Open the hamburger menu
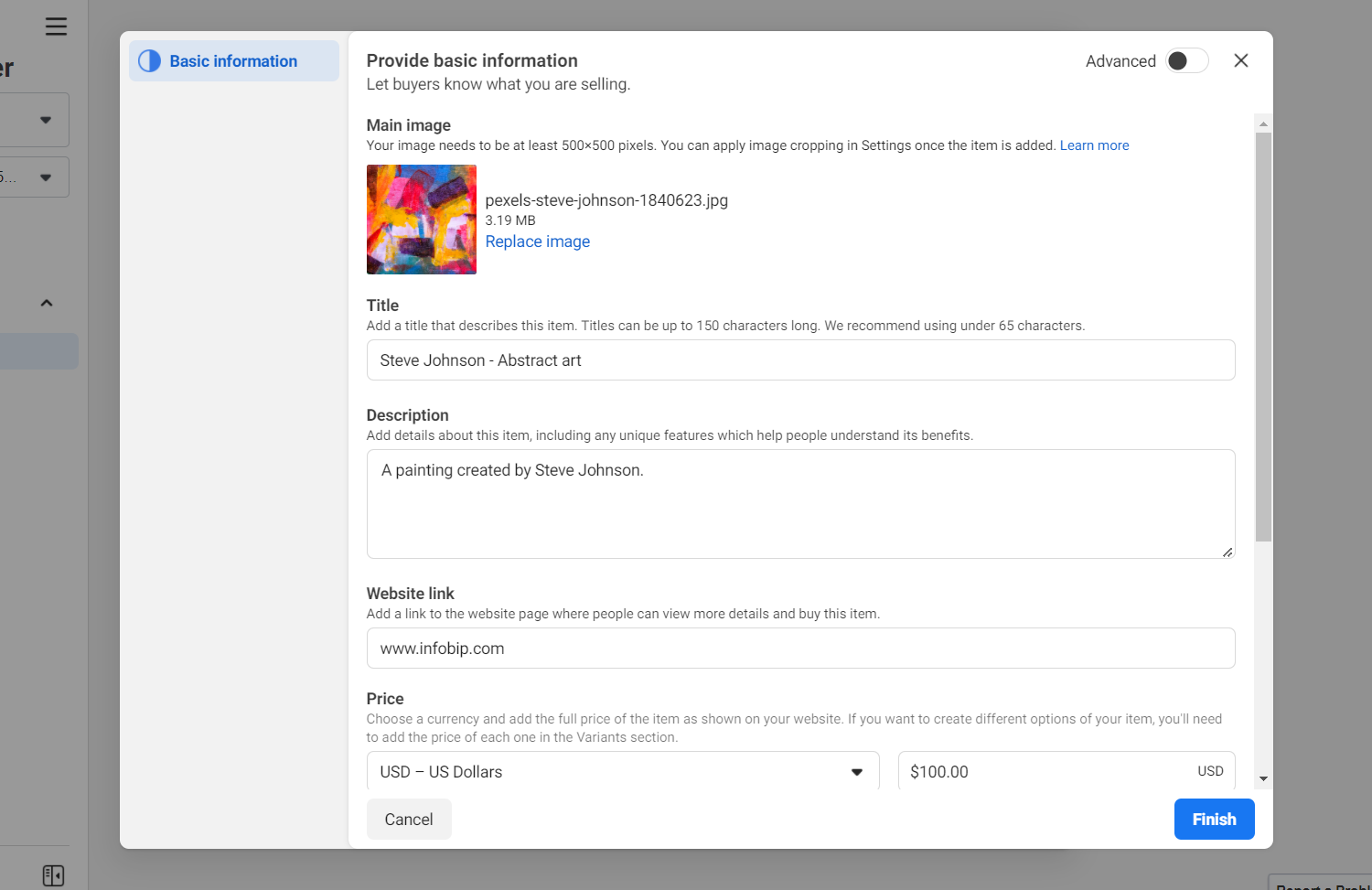Viewport: 1372px width, 890px height. [56, 27]
